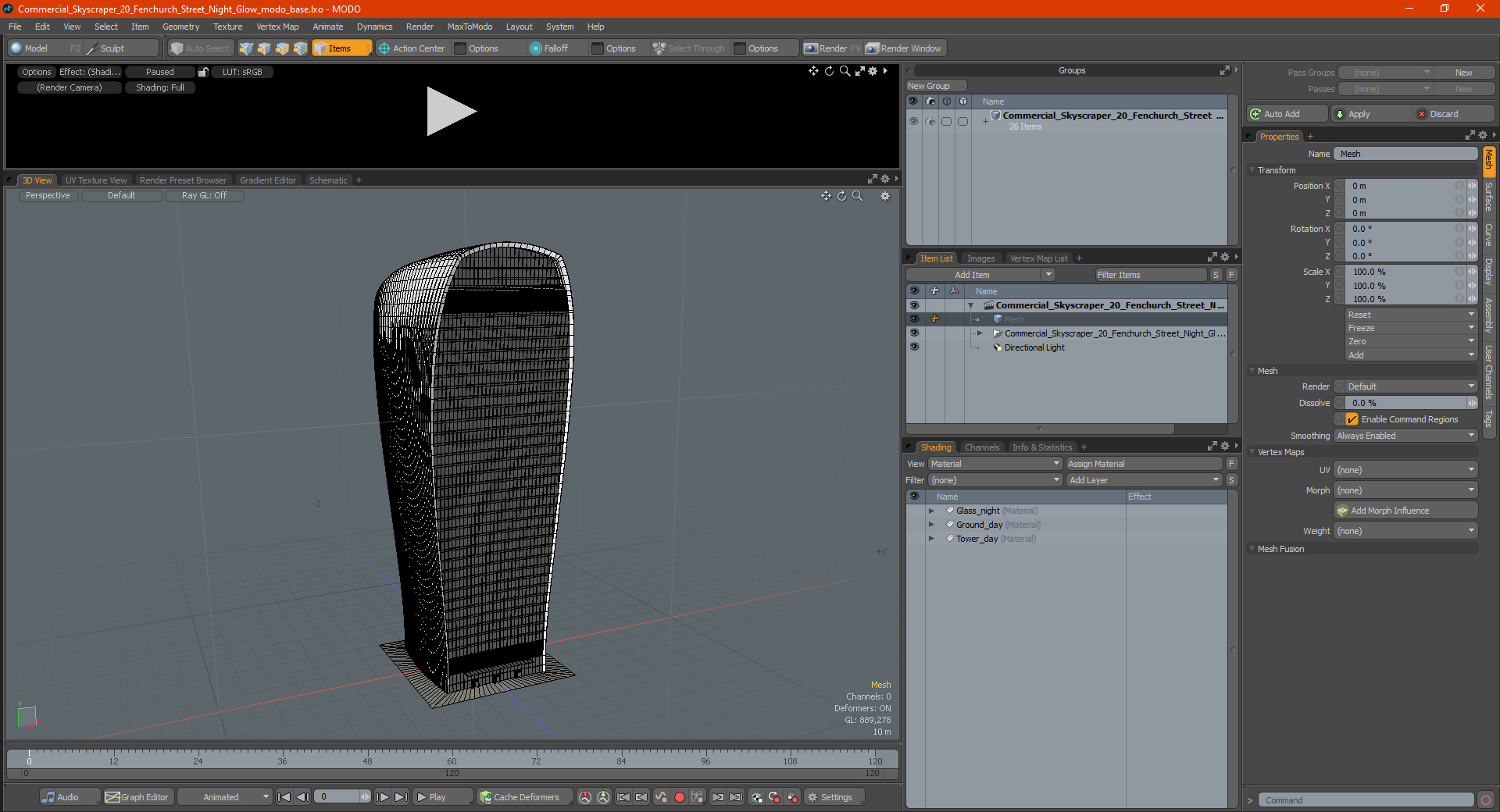Screen dimensions: 1500x812
Task: Switch to the Channels tab
Action: (x=982, y=447)
